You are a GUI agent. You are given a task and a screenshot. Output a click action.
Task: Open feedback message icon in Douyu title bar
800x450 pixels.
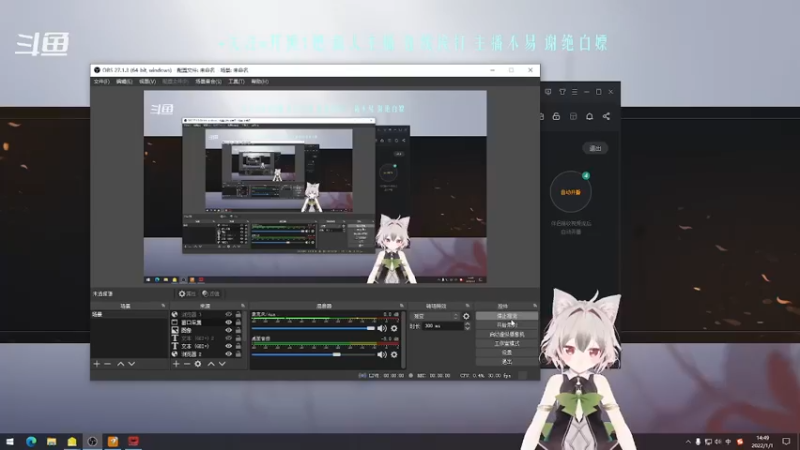[x=548, y=92]
